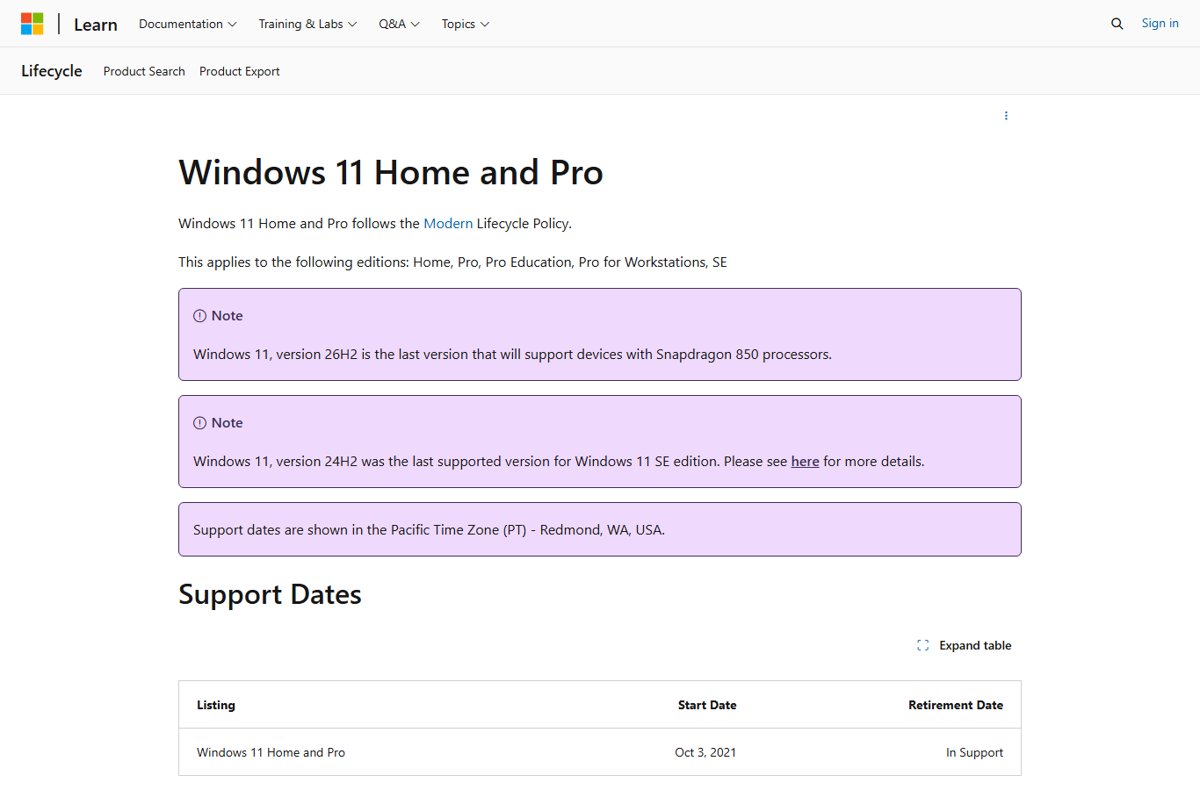The width and height of the screenshot is (1200, 790).
Task: Click the Start Date column header
Action: click(x=707, y=705)
